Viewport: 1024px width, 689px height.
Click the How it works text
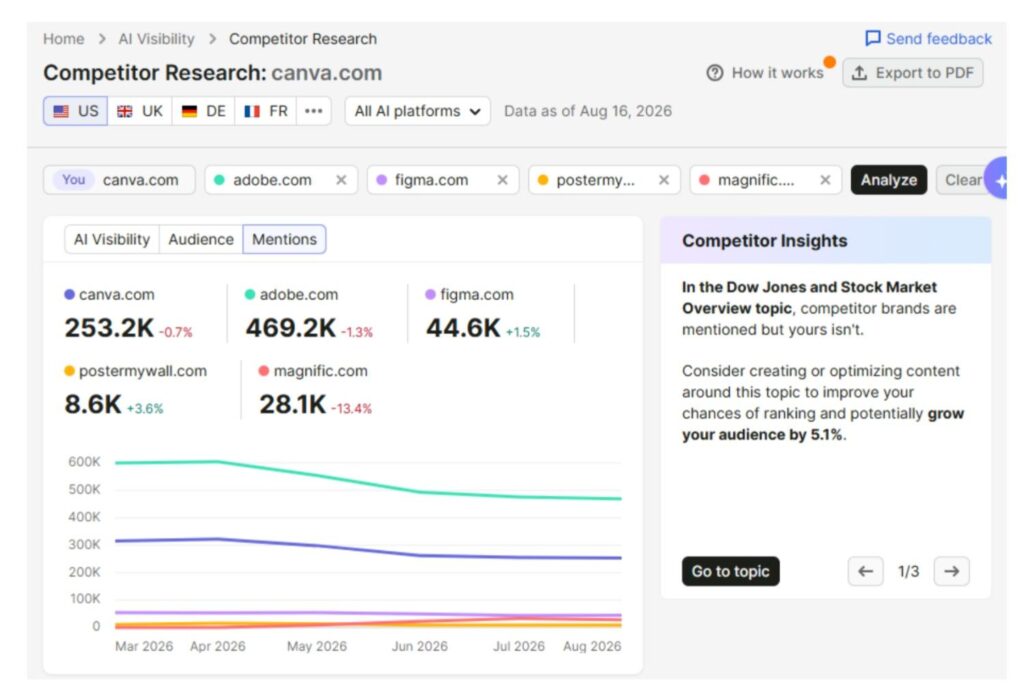(x=777, y=72)
